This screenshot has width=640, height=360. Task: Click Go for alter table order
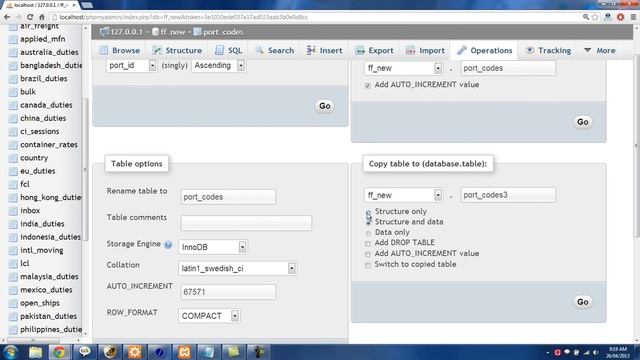pos(324,106)
